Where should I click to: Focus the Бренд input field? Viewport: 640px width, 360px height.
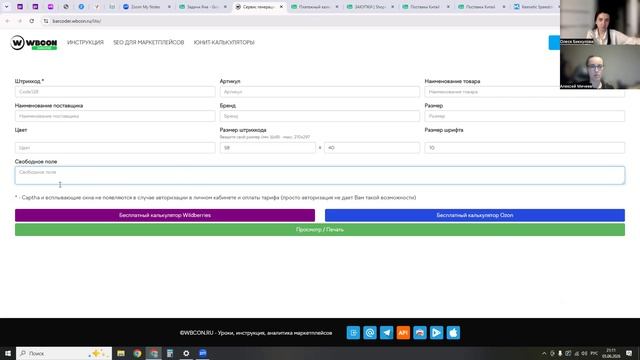pyautogui.click(x=320, y=116)
